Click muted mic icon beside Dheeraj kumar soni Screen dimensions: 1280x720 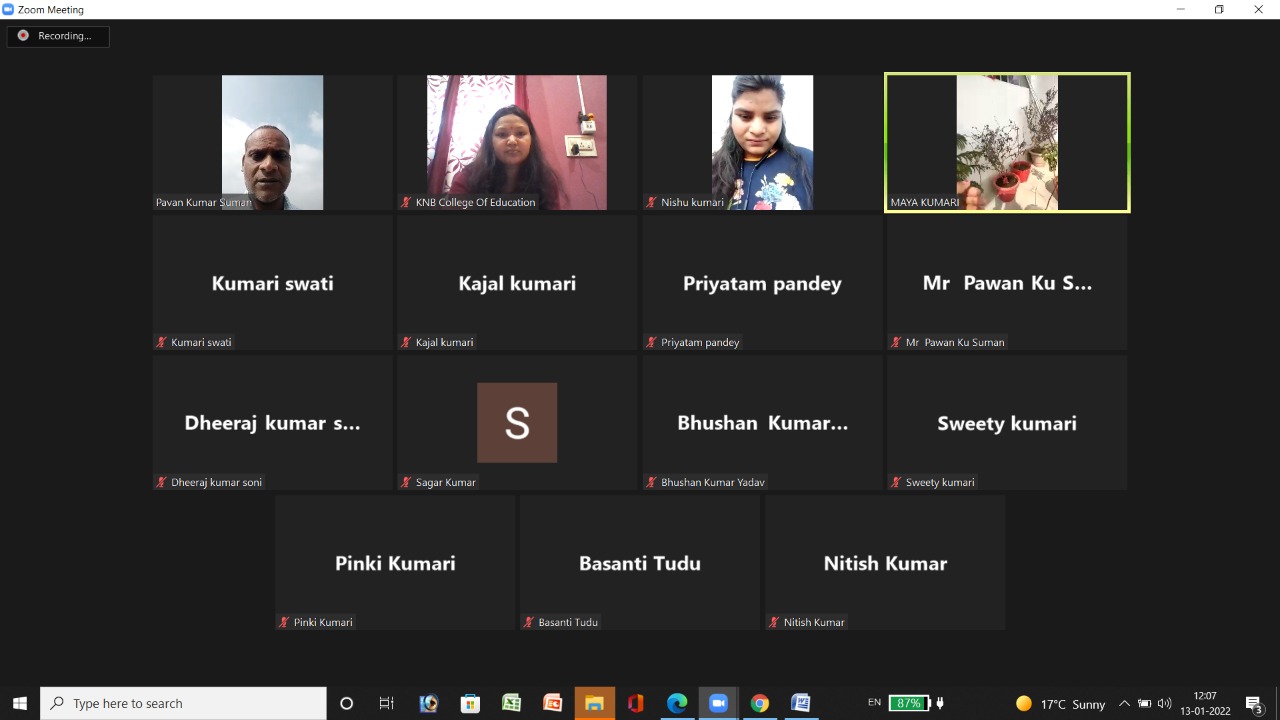click(x=161, y=482)
